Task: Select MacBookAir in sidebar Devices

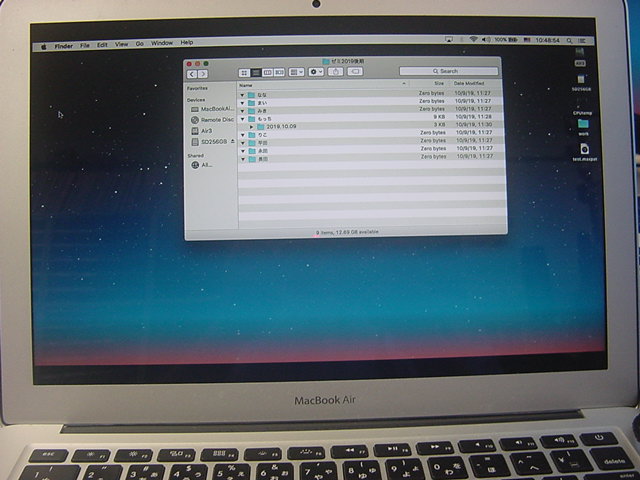Action: click(213, 109)
